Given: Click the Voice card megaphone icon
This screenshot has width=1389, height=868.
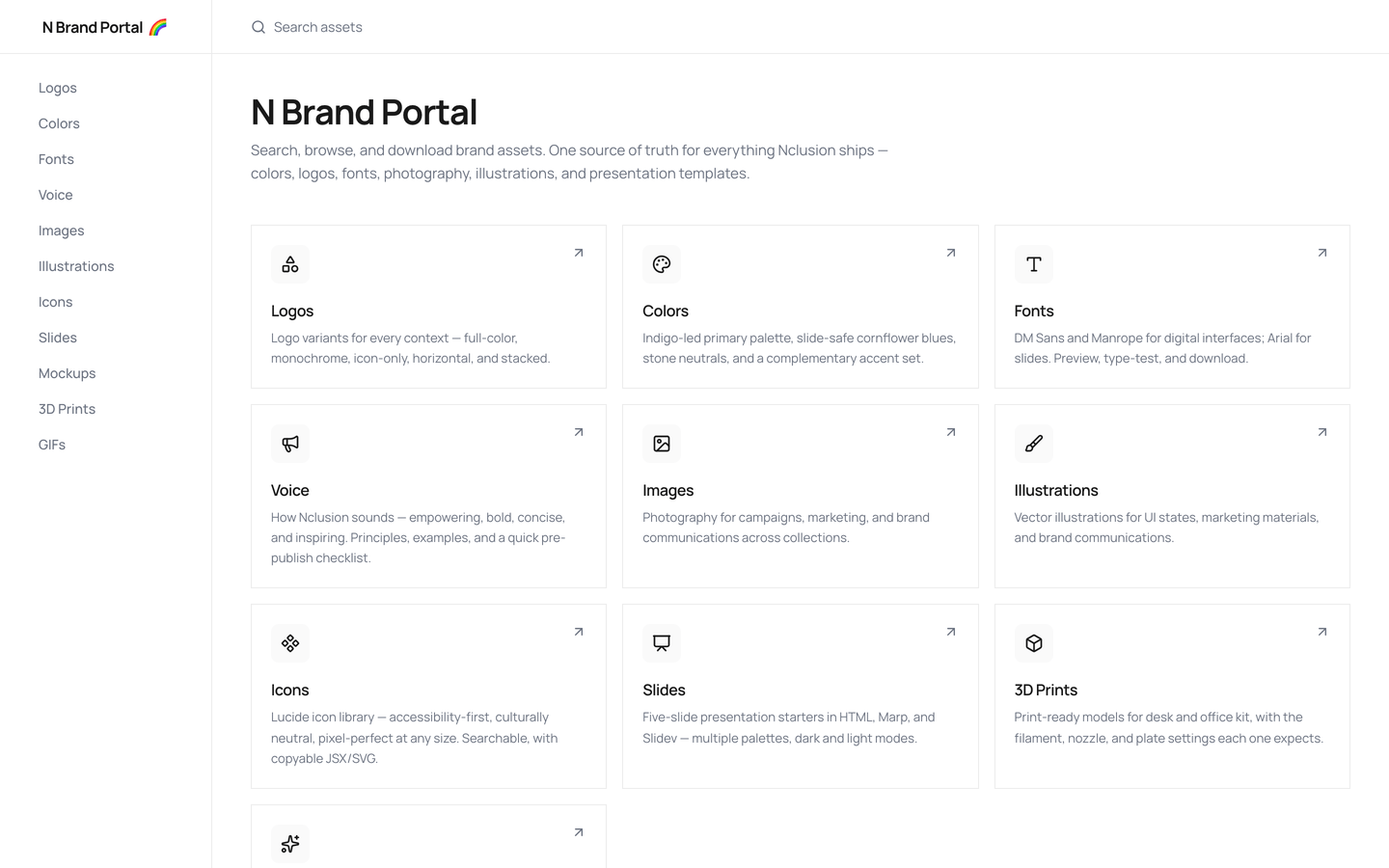Looking at the screenshot, I should [x=290, y=444].
